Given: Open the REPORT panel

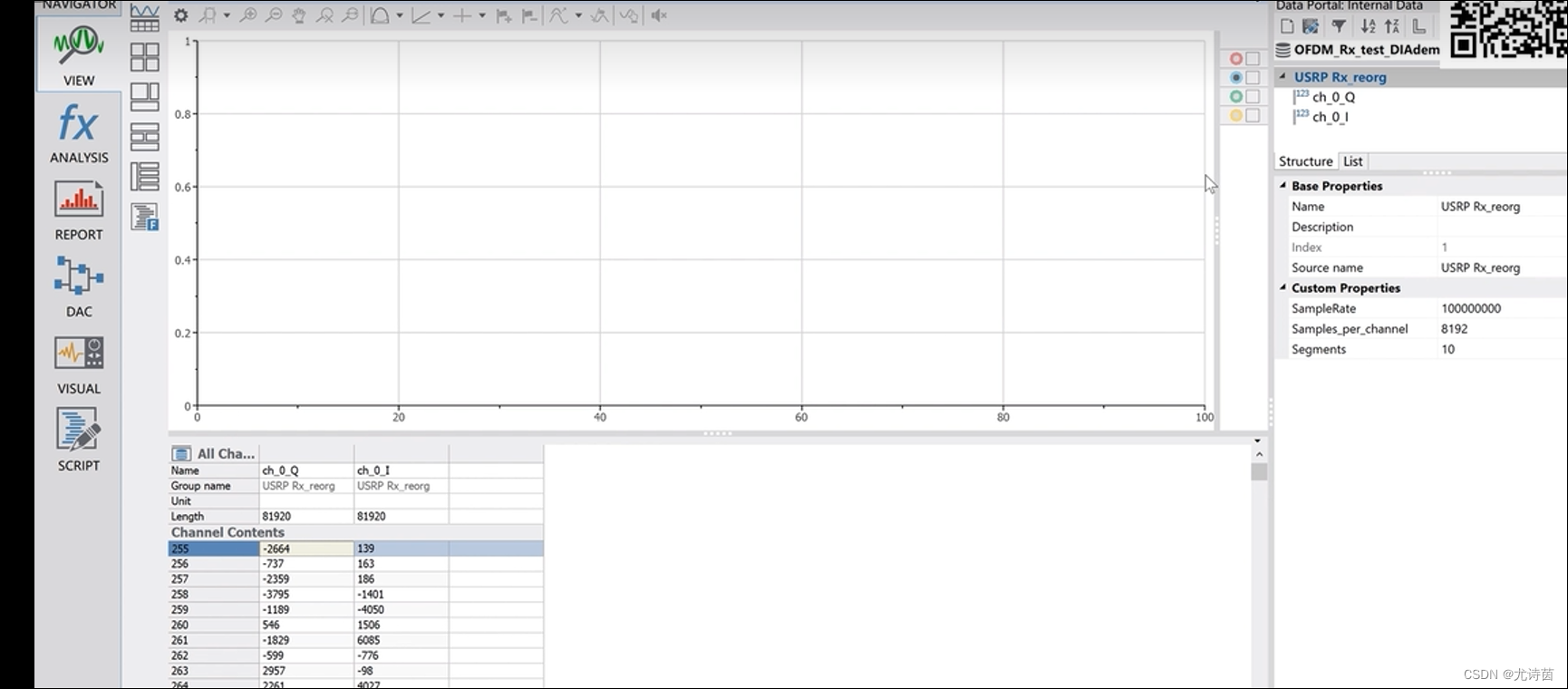Looking at the screenshot, I should [x=78, y=210].
